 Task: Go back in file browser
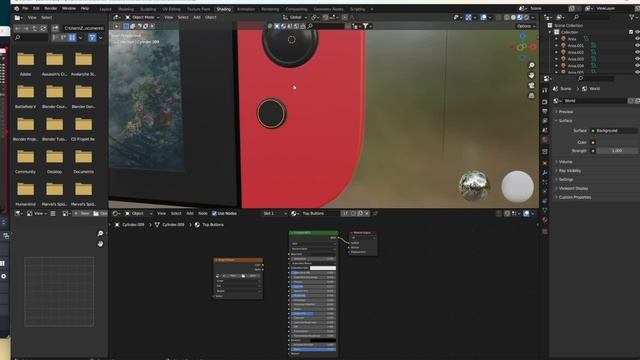pyautogui.click(x=18, y=28)
